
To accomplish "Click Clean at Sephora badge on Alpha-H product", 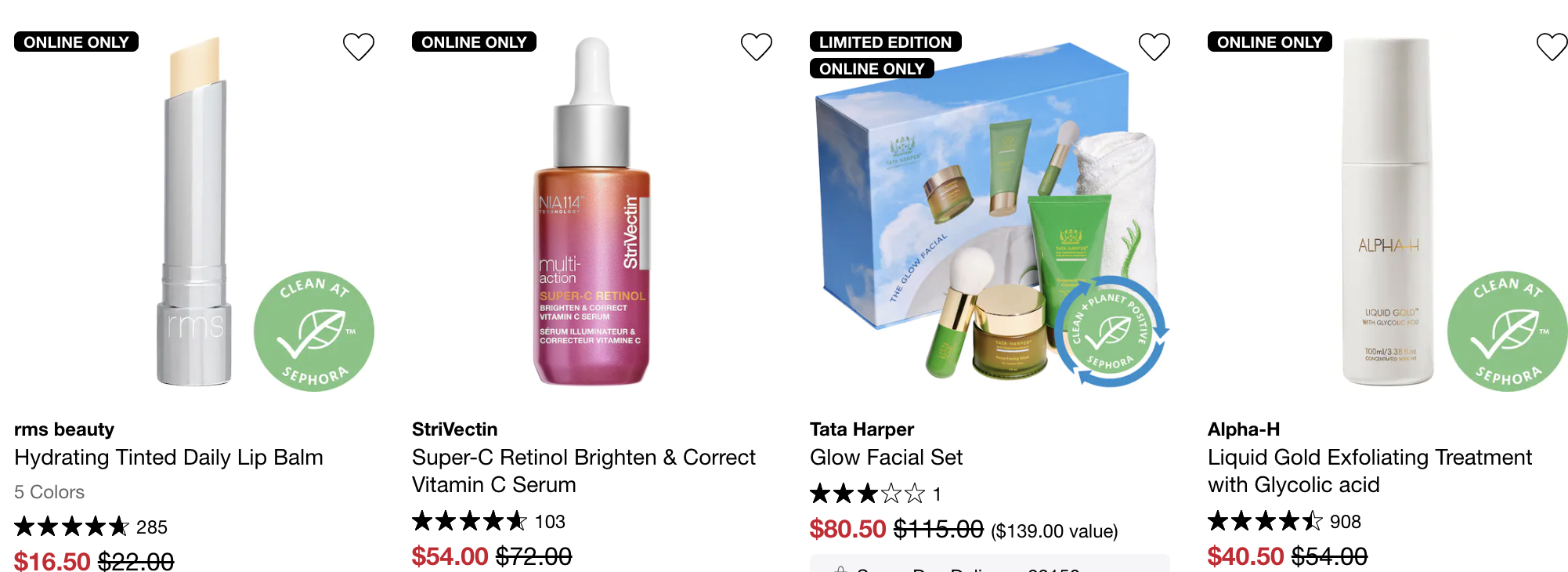I will click(x=1508, y=331).
